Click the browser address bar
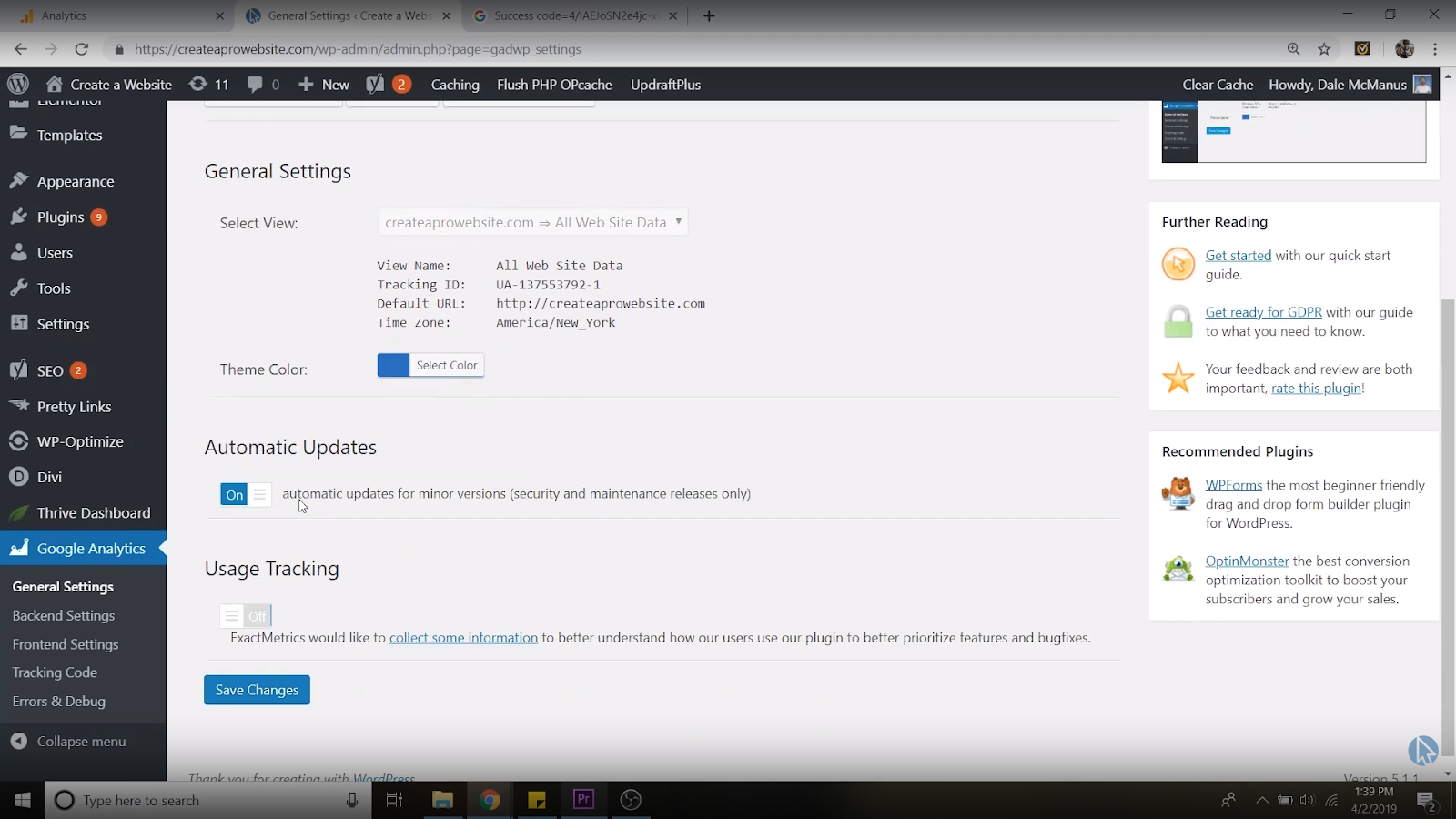This screenshot has height=819, width=1456. (692, 49)
